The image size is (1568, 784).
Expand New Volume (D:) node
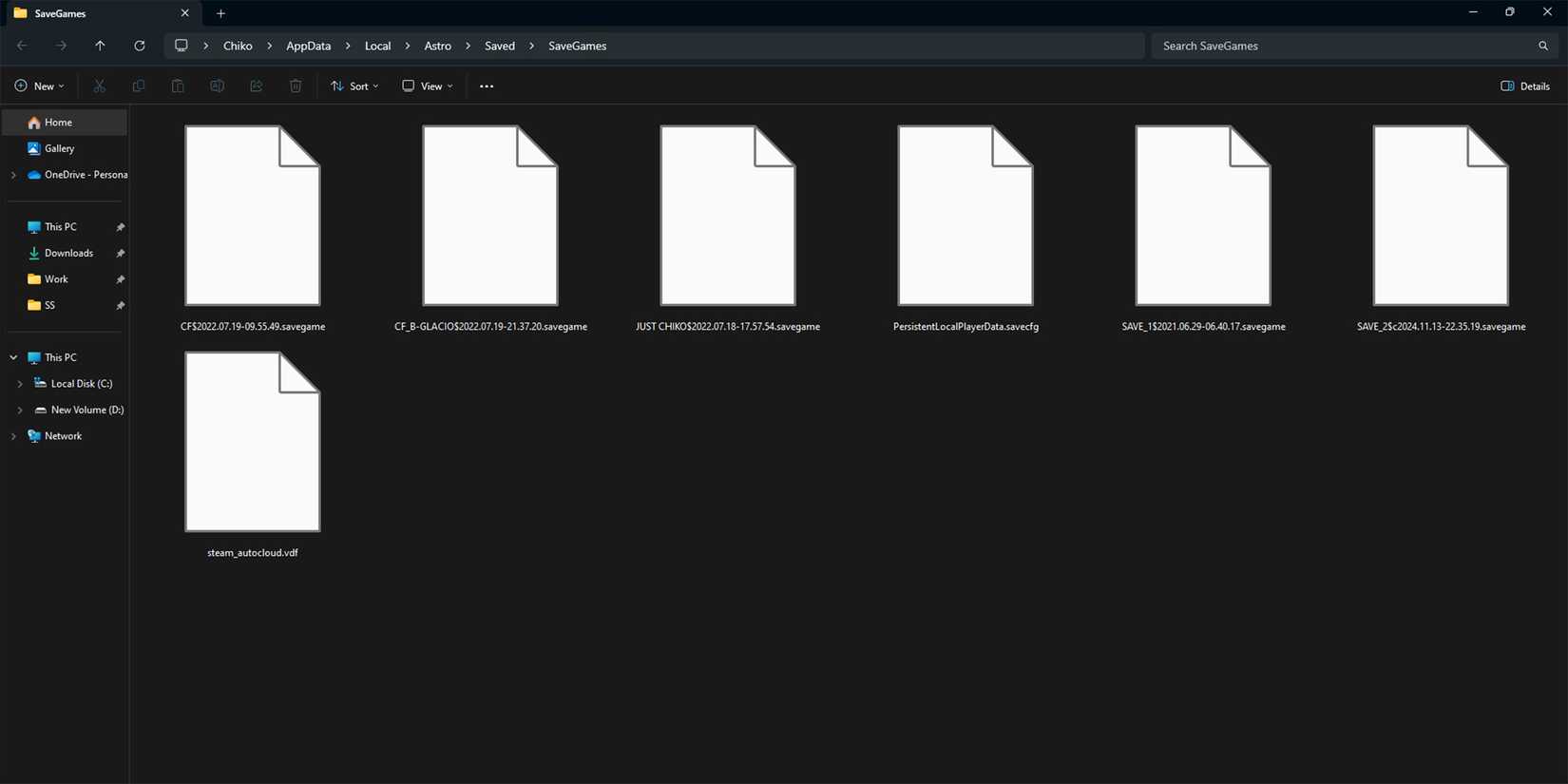pyautogui.click(x=20, y=410)
